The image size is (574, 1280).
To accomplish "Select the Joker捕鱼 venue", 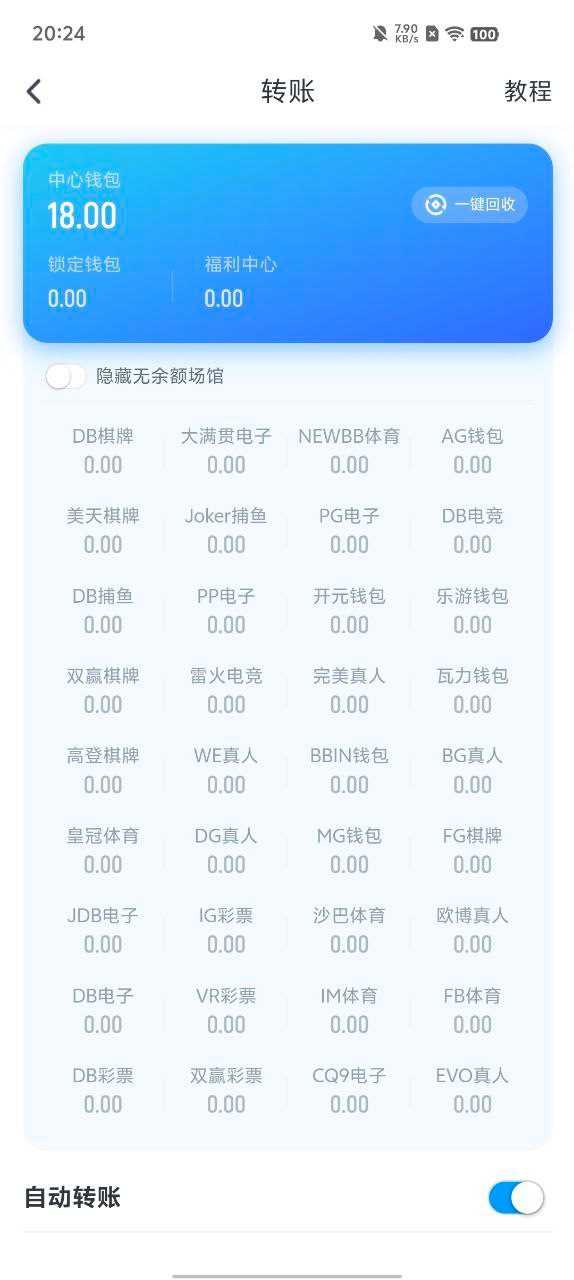I will [x=226, y=530].
